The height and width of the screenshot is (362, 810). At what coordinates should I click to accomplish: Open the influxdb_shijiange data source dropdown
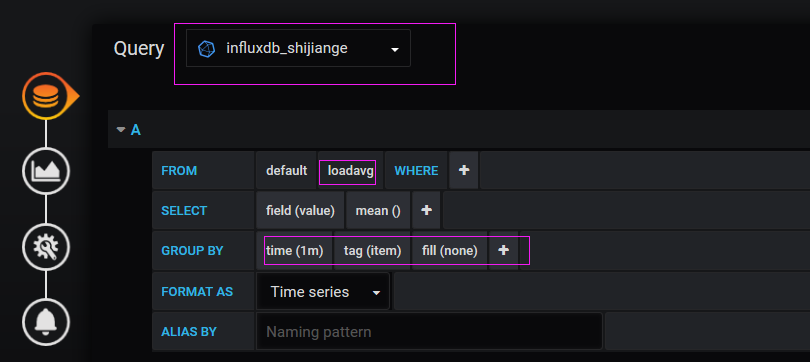(299, 48)
